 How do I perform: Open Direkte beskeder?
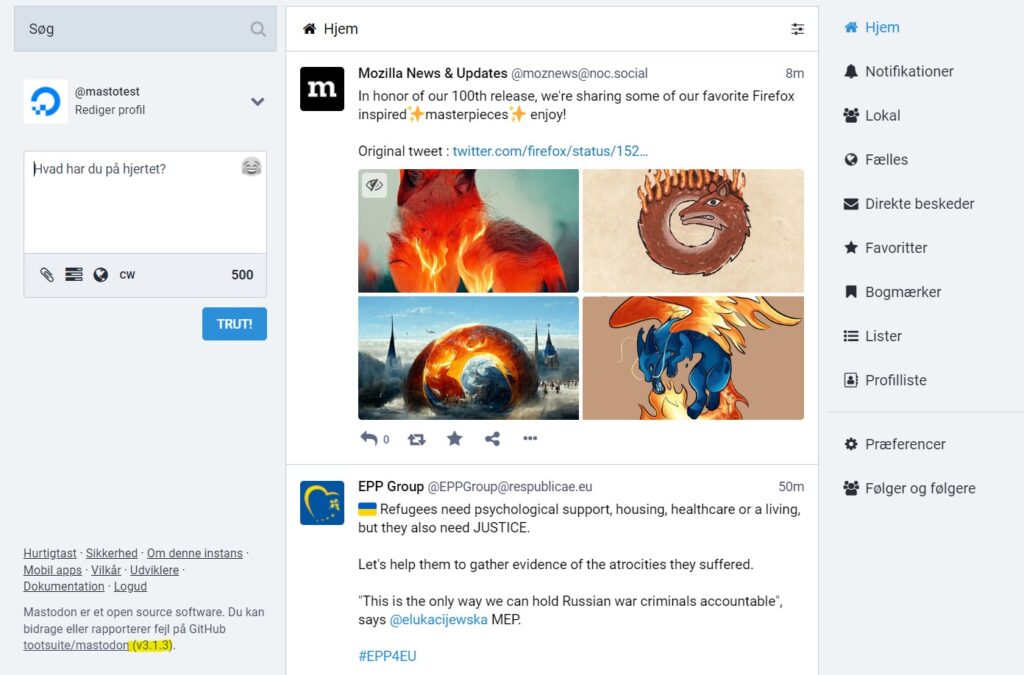[909, 204]
